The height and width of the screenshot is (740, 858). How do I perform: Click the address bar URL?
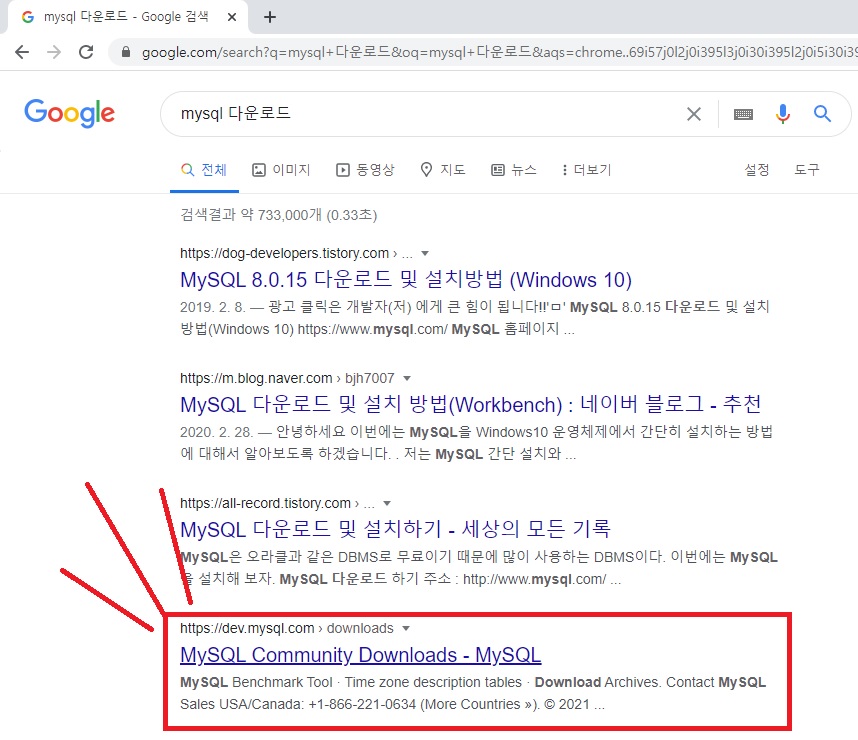pyautogui.click(x=499, y=52)
